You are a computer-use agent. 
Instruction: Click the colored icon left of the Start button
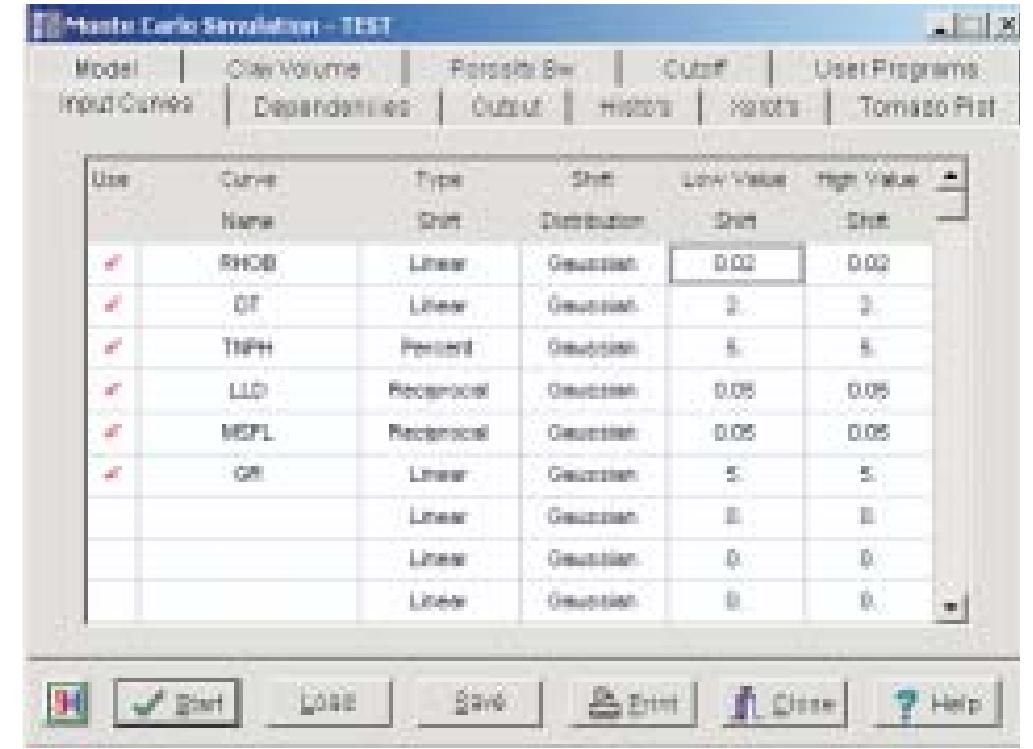pyautogui.click(x=67, y=703)
